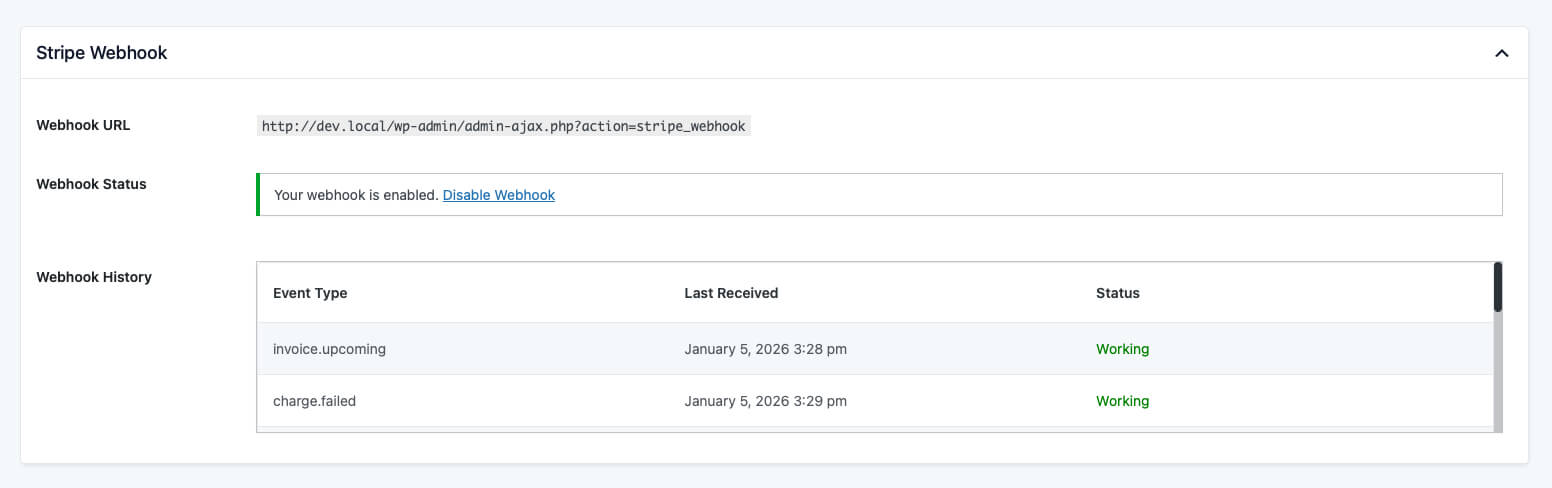
Task: Click the Webhook Status label
Action: (91, 184)
